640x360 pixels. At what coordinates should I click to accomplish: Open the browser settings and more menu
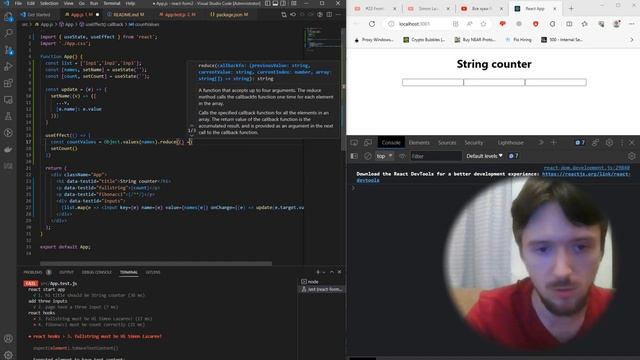631,24
